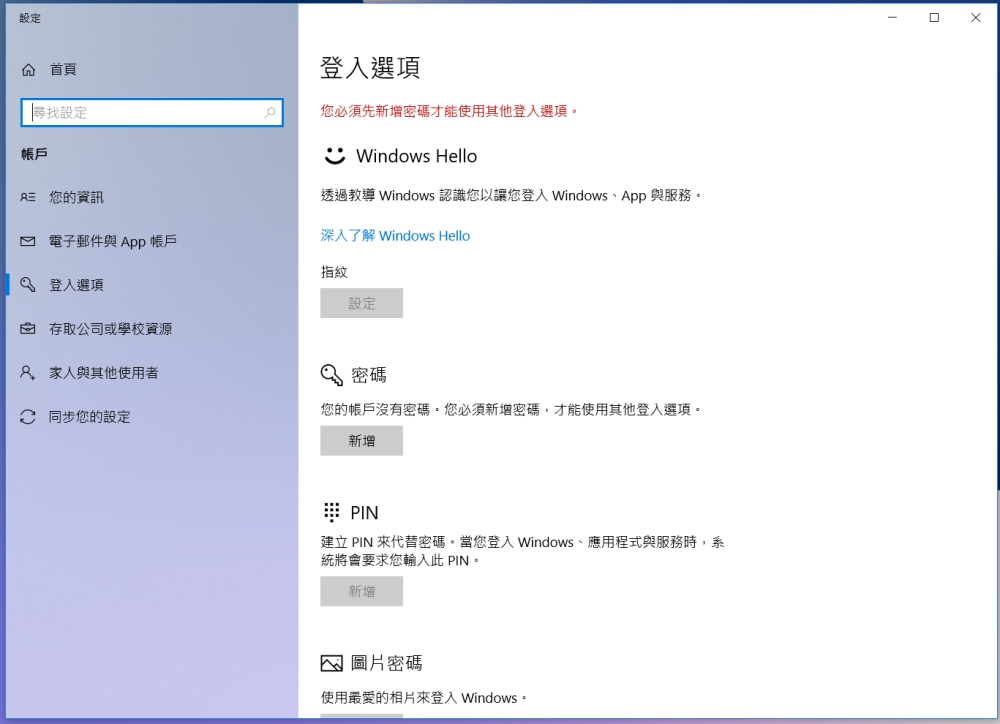Click the 設定 window title text
This screenshot has height=724, width=1000.
tap(30, 18)
